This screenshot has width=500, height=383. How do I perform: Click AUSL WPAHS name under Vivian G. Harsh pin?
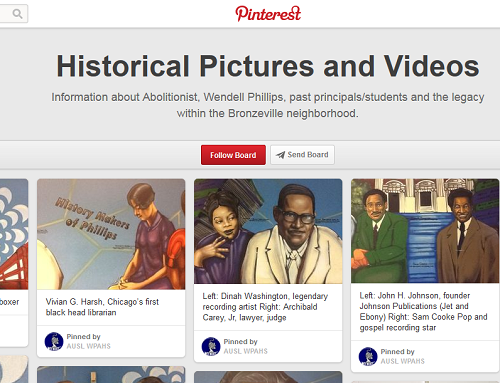pos(89,346)
